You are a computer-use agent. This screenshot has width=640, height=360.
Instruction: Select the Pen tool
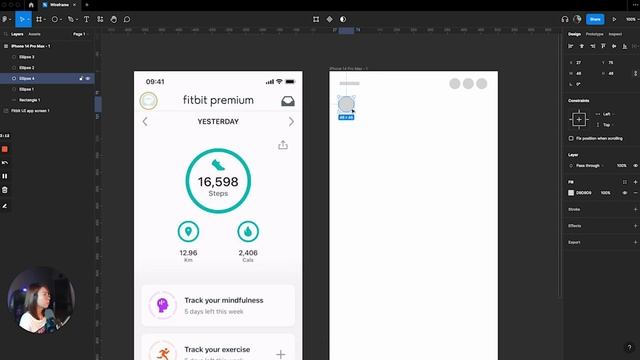point(70,19)
